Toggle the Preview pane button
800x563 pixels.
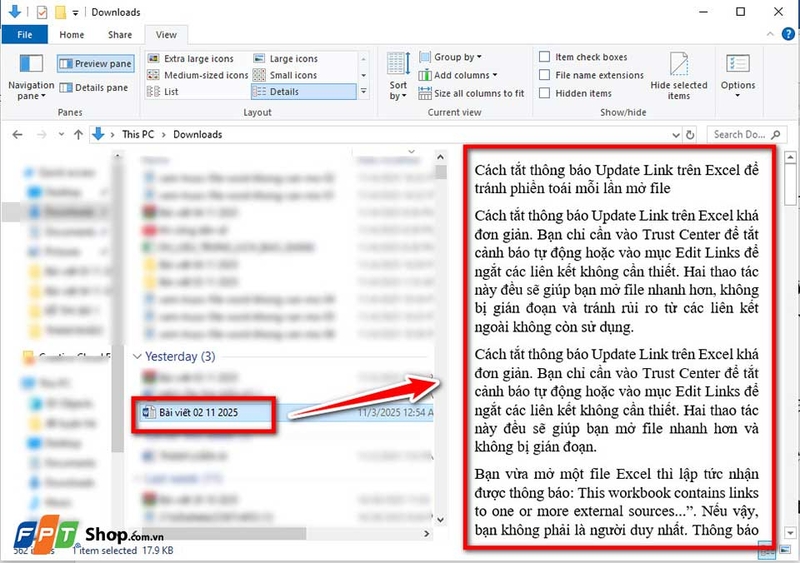click(x=95, y=63)
